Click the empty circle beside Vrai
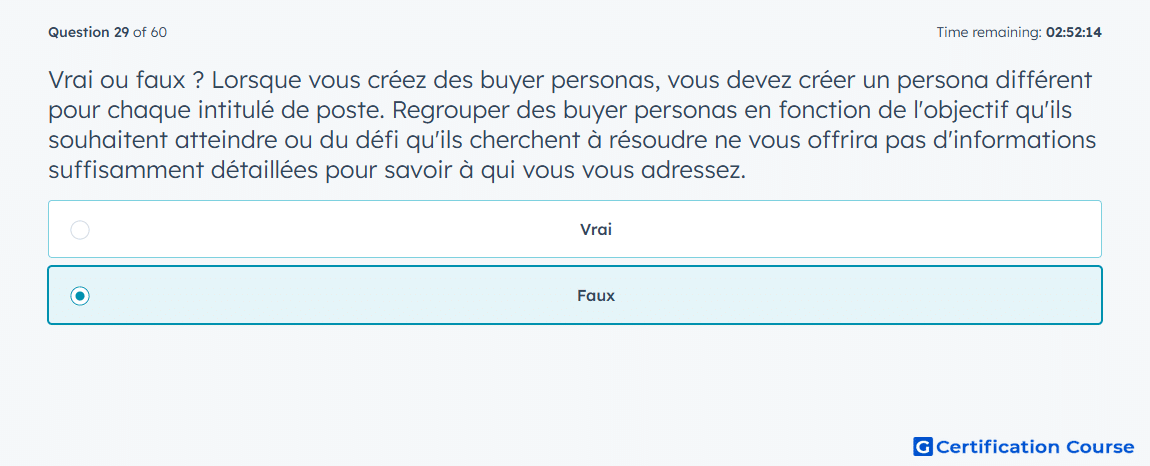The width and height of the screenshot is (1150, 466). click(x=80, y=230)
